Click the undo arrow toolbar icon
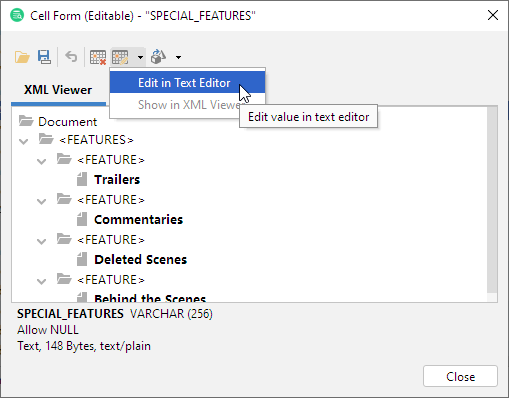Viewport: 509px width, 398px height. pos(71,57)
